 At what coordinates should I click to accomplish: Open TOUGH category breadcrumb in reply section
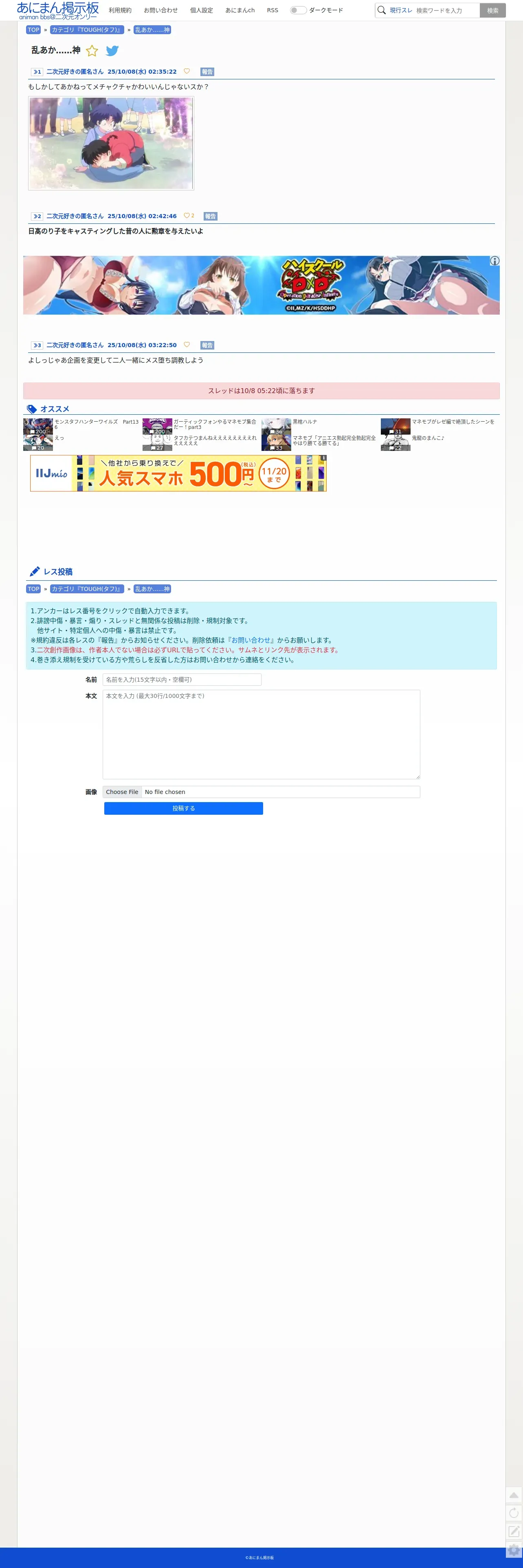(x=87, y=588)
